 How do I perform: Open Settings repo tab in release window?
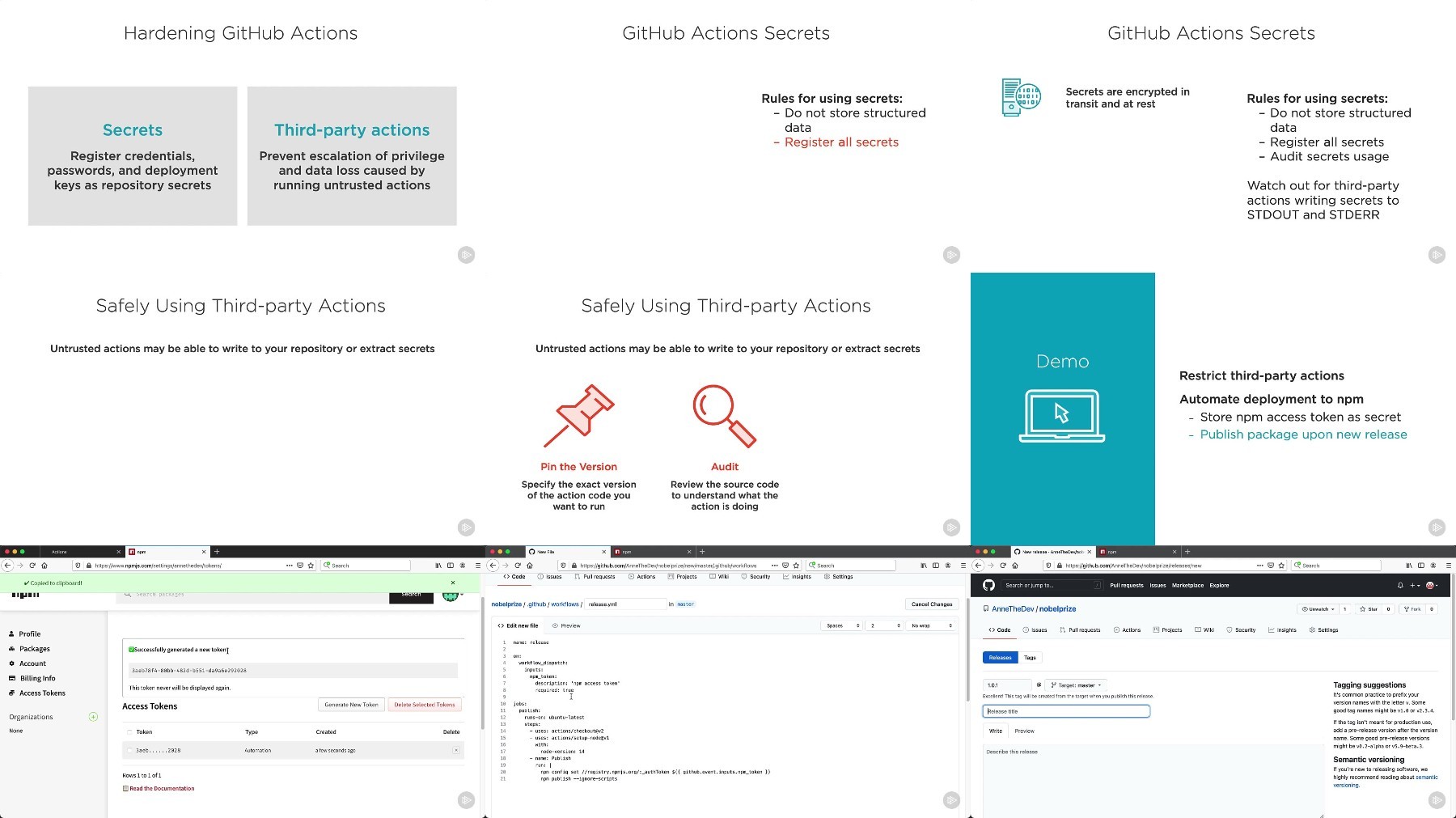coord(1323,629)
